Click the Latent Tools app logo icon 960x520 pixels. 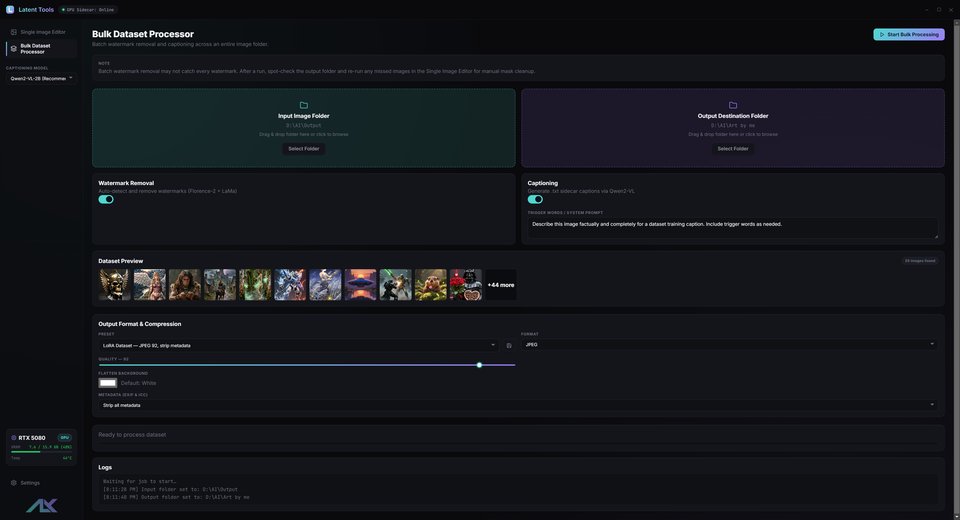pyautogui.click(x=10, y=9)
